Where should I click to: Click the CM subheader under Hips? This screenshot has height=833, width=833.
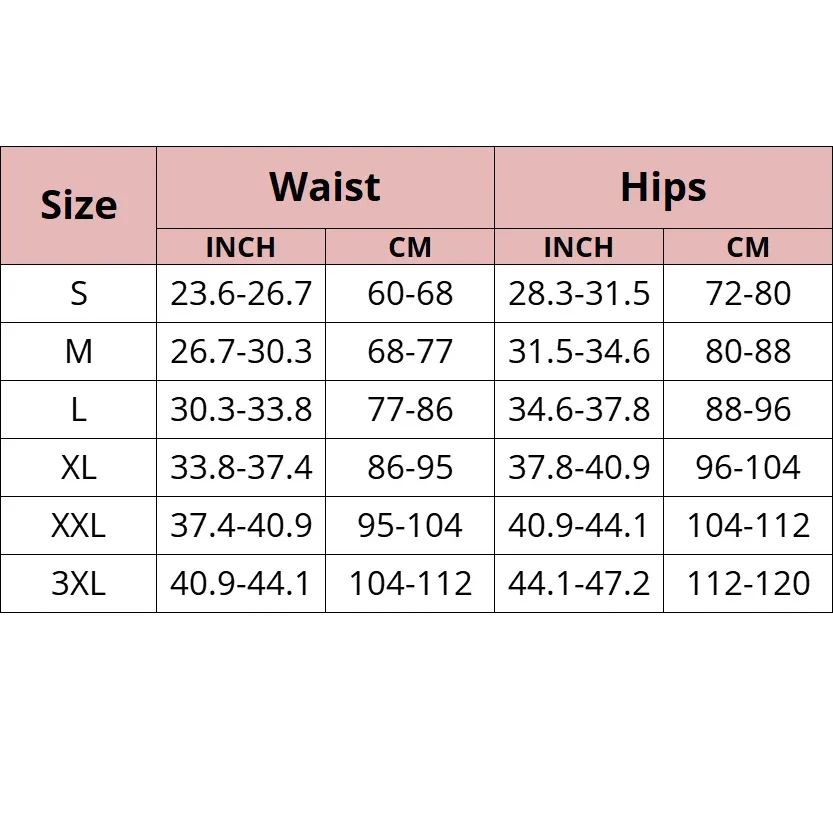[748, 247]
